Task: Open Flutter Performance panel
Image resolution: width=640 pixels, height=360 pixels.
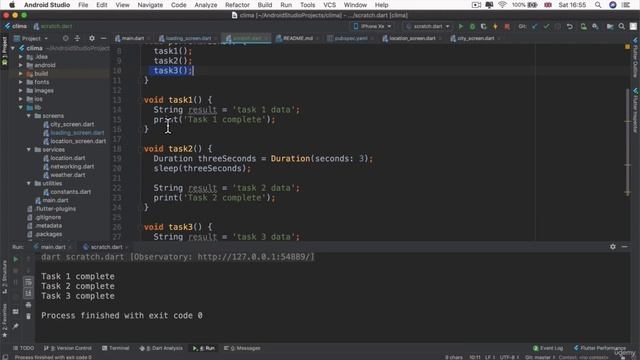Action: [600, 348]
